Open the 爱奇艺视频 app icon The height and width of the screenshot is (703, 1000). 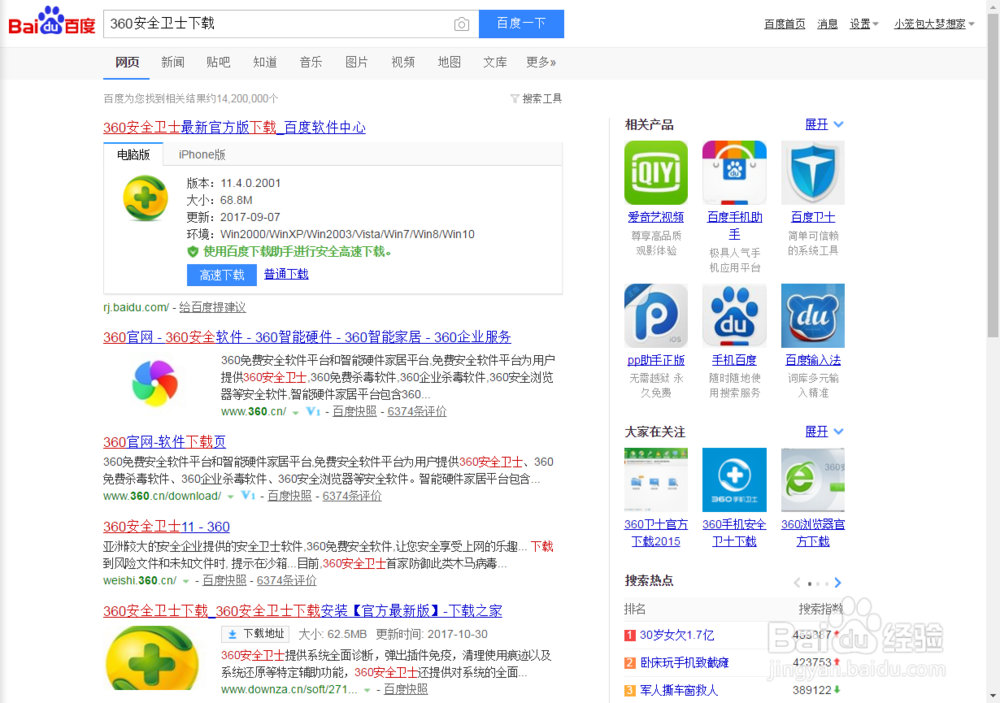tap(655, 171)
